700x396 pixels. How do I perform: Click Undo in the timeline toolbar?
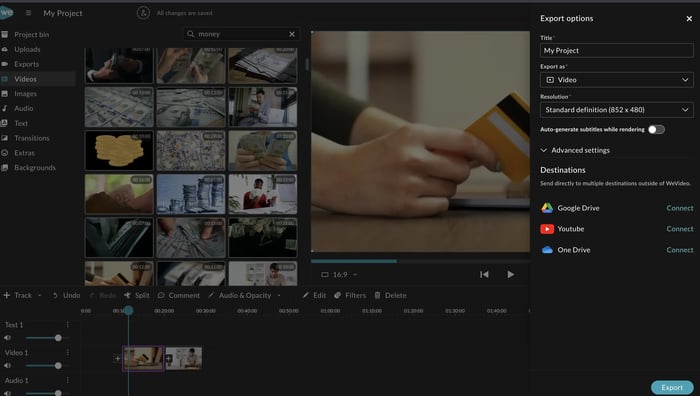pos(66,295)
